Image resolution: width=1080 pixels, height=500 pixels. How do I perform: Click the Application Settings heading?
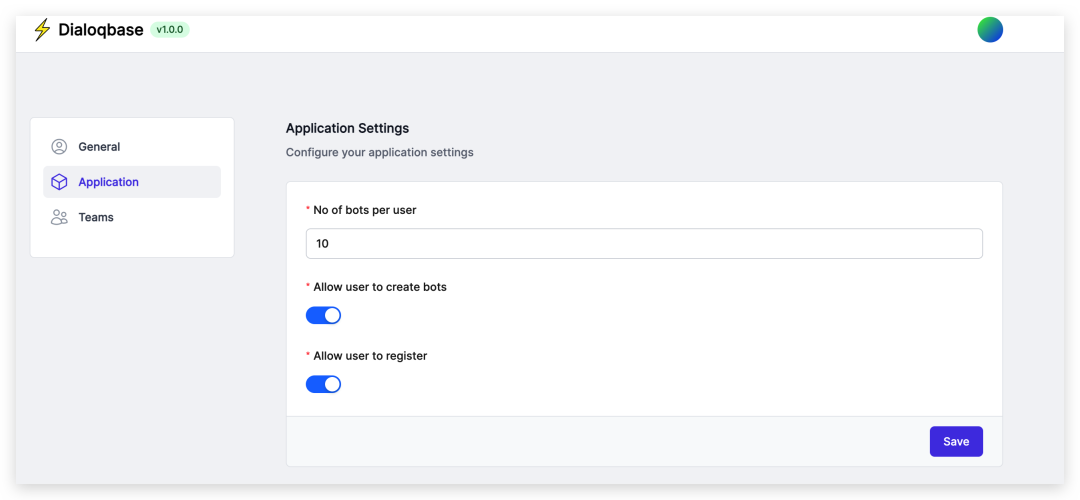(x=347, y=128)
